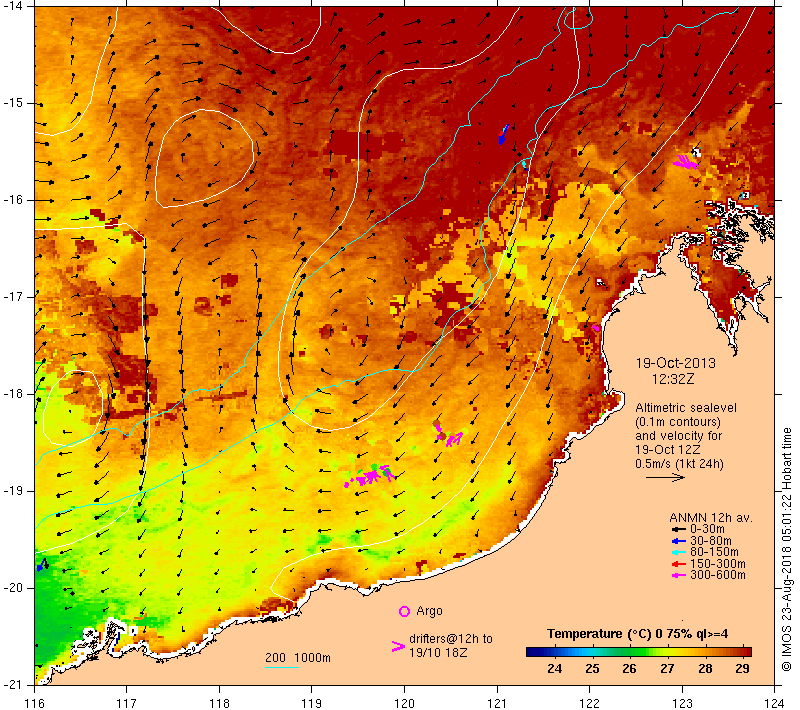Click the cyan 200 1000m isobath legend line

pyautogui.click(x=282, y=667)
